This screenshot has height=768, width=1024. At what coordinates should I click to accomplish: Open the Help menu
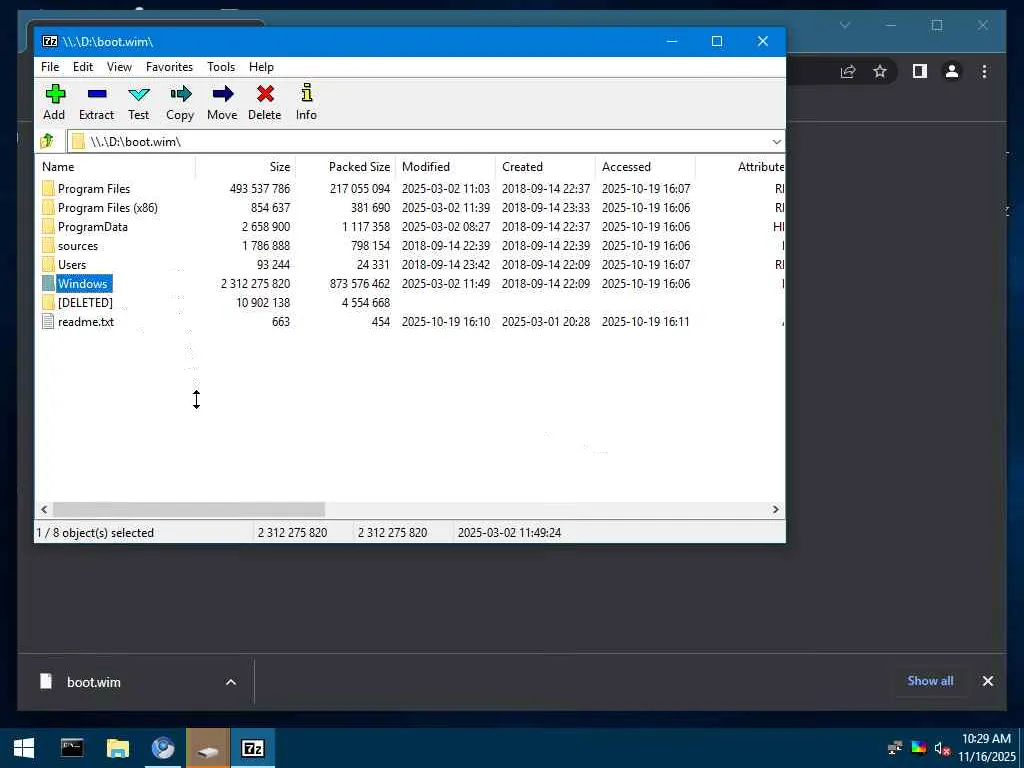261,67
